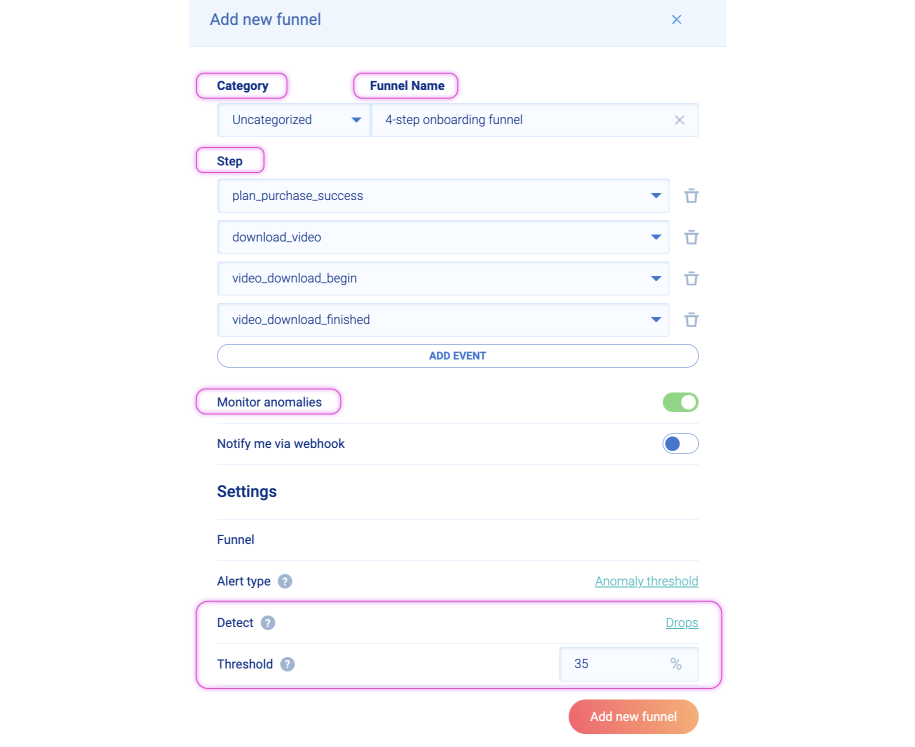
Task: Click the Threshold question mark icon
Action: [287, 664]
